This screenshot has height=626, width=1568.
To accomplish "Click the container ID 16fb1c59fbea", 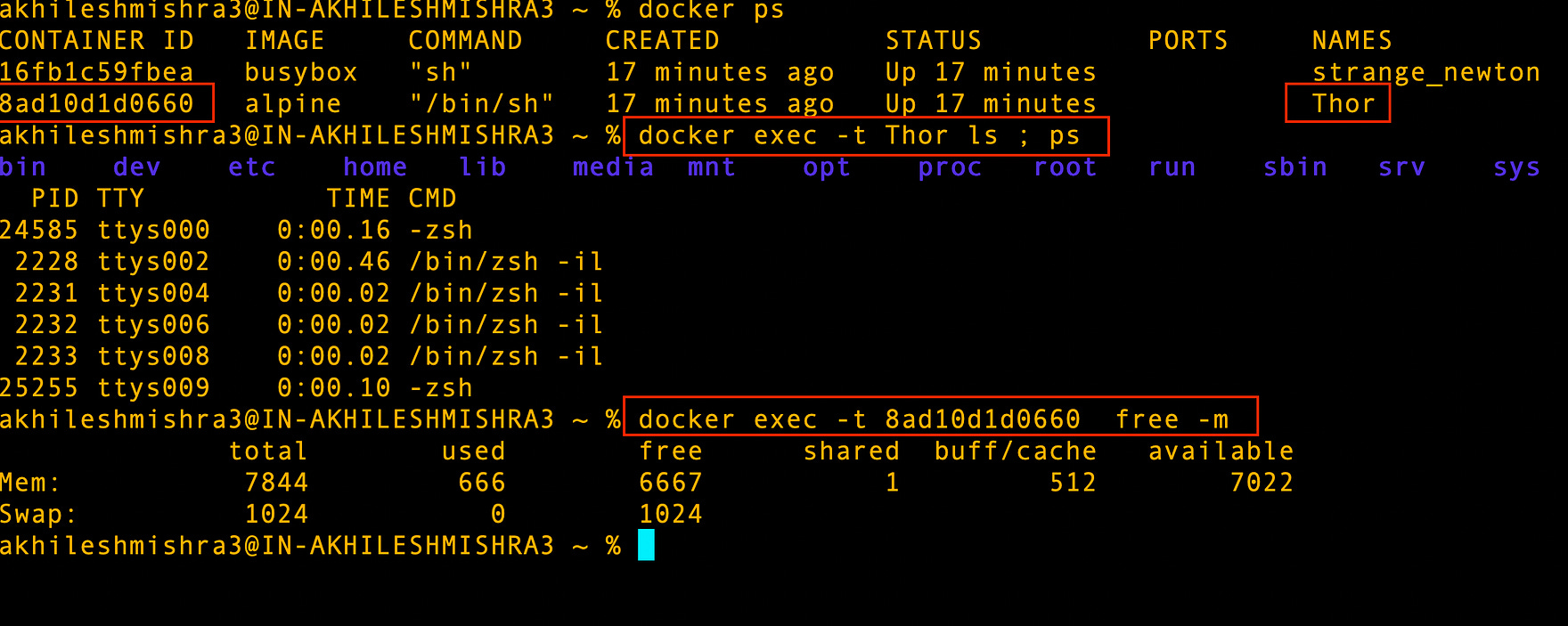I will (96, 72).
